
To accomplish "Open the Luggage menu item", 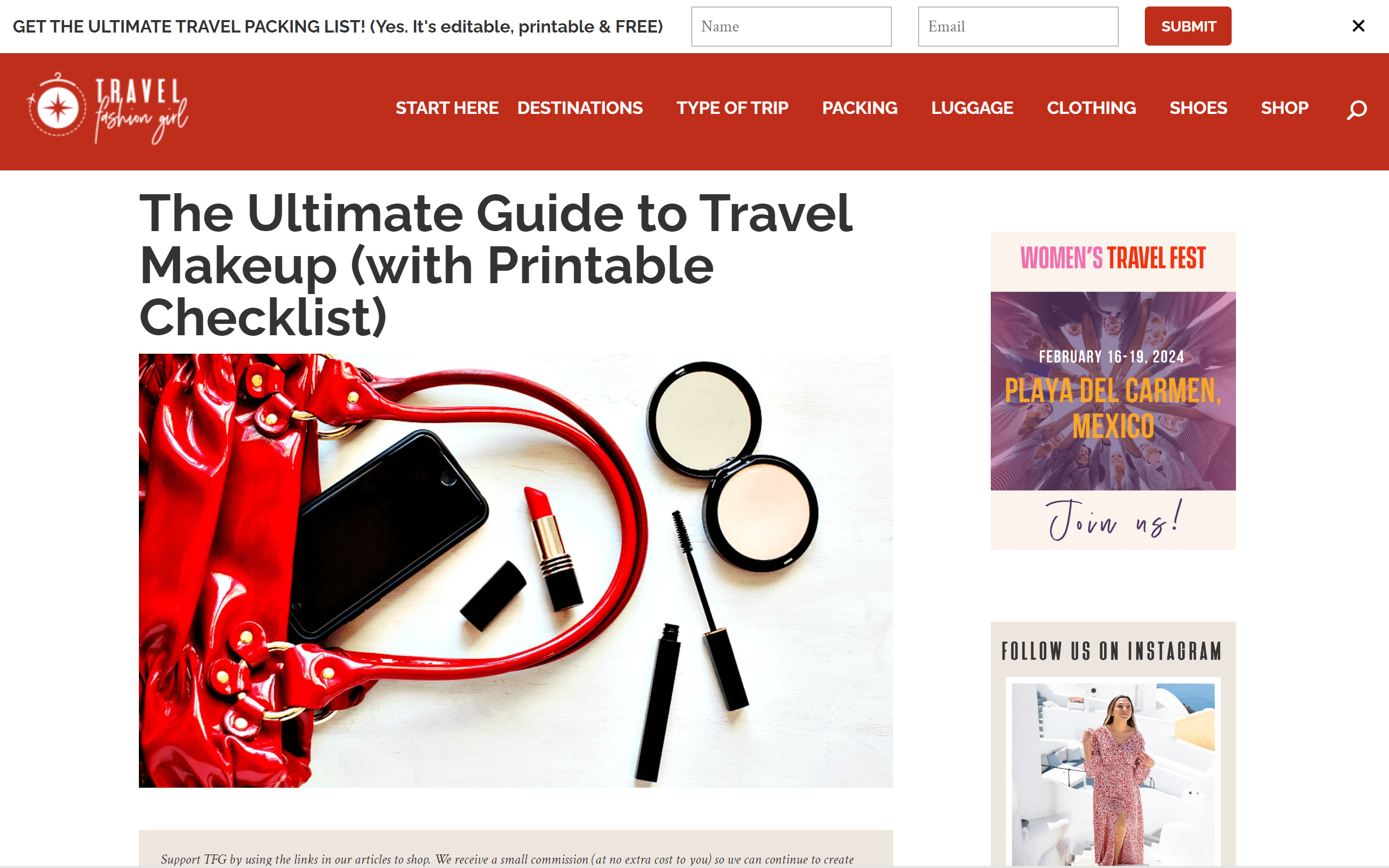I will tap(972, 108).
